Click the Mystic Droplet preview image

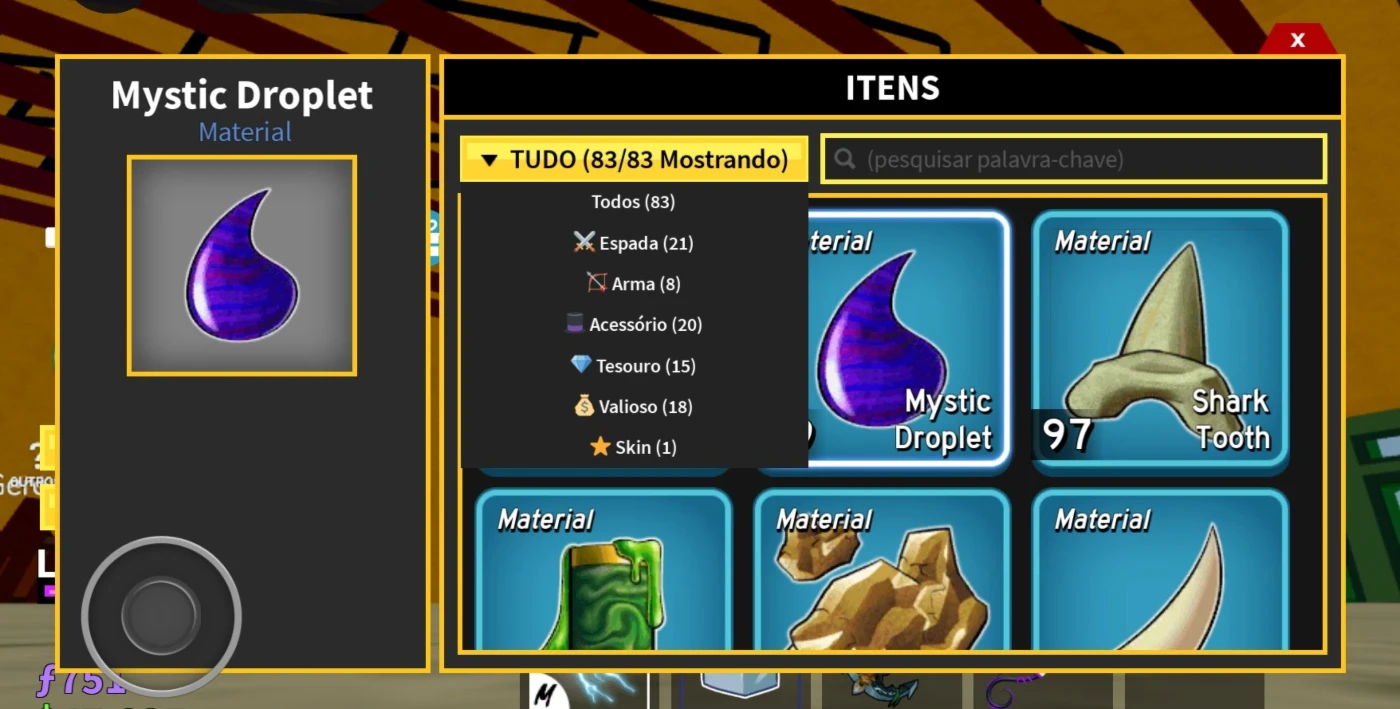[x=242, y=265]
